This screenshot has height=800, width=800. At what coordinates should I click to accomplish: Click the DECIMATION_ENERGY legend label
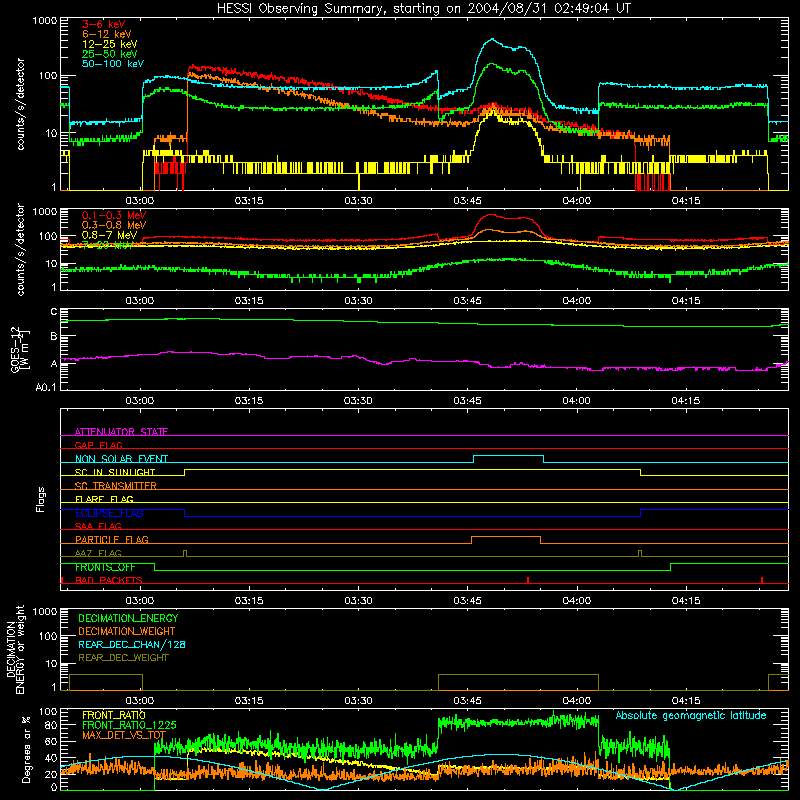[x=128, y=618]
